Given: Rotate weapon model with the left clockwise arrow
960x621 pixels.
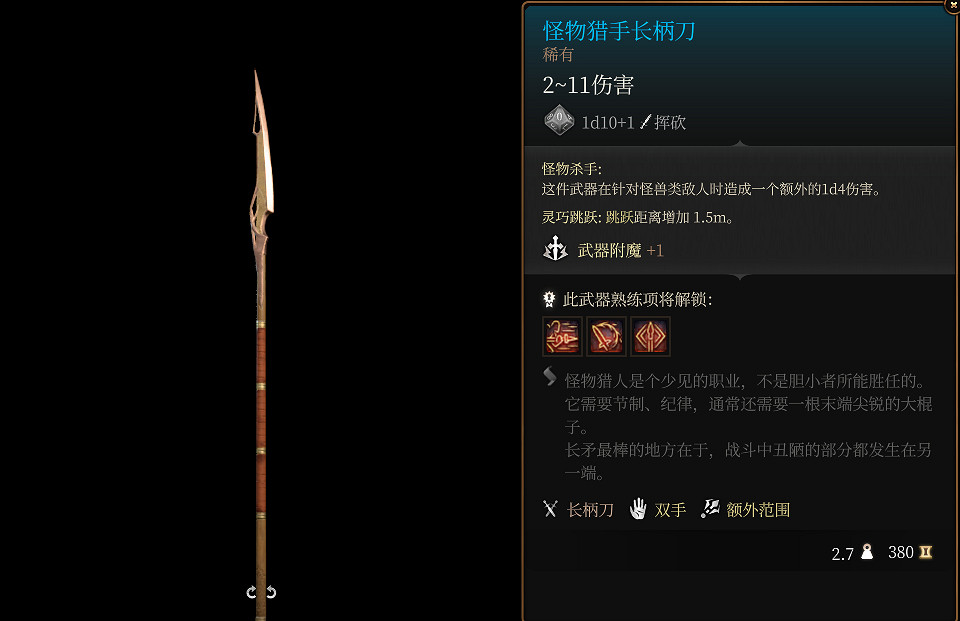Looking at the screenshot, I should [251, 592].
